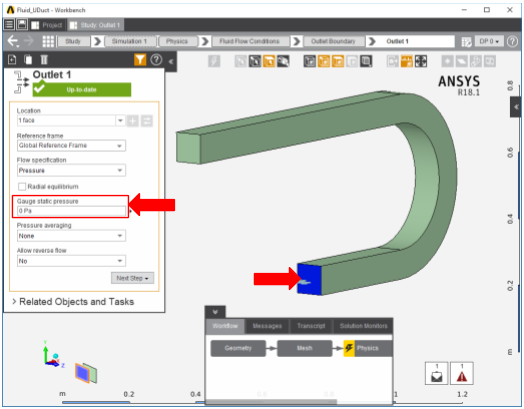Click the dark wireframe cube display icon
524x409 pixels.
point(309,61)
